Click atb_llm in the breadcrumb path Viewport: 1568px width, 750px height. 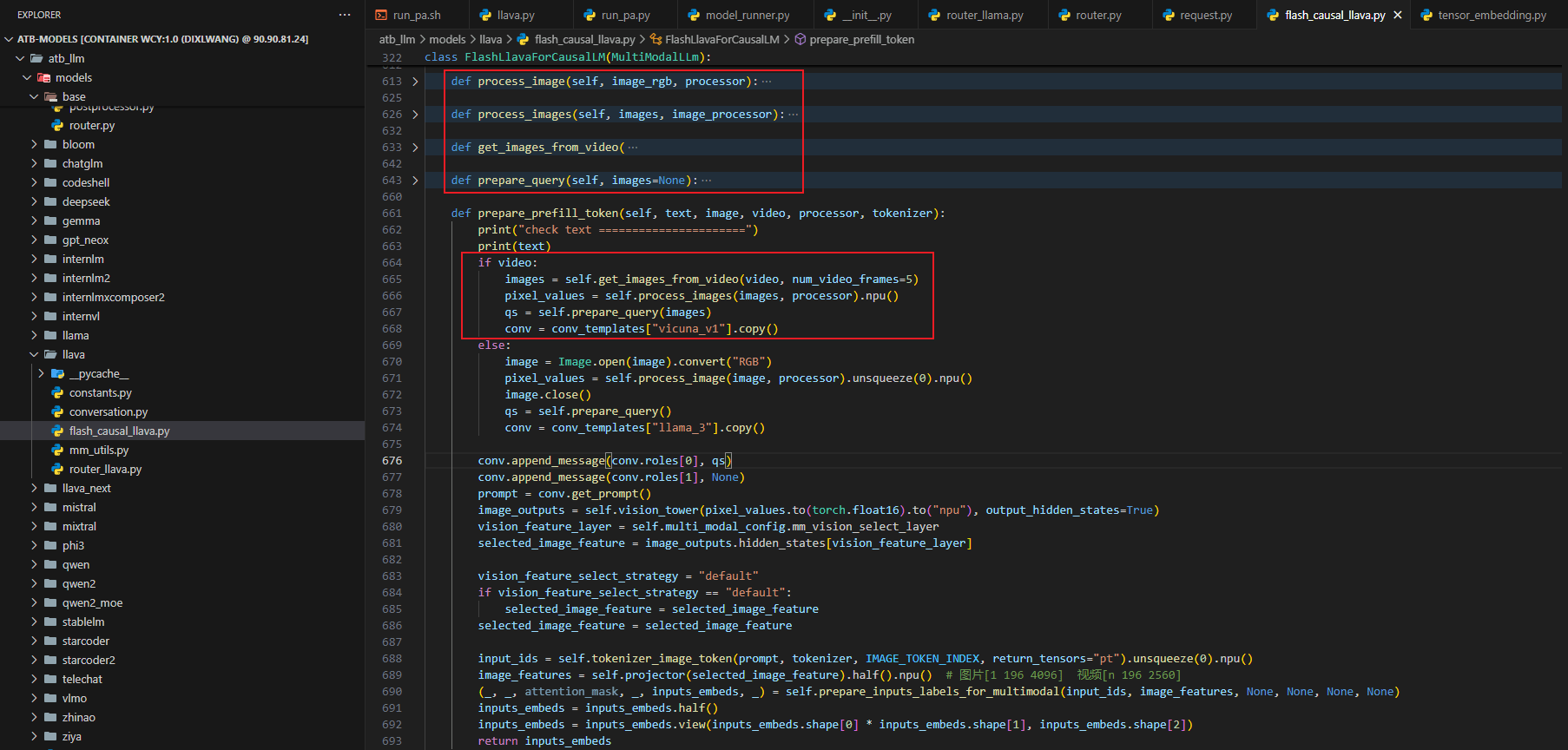[x=397, y=39]
